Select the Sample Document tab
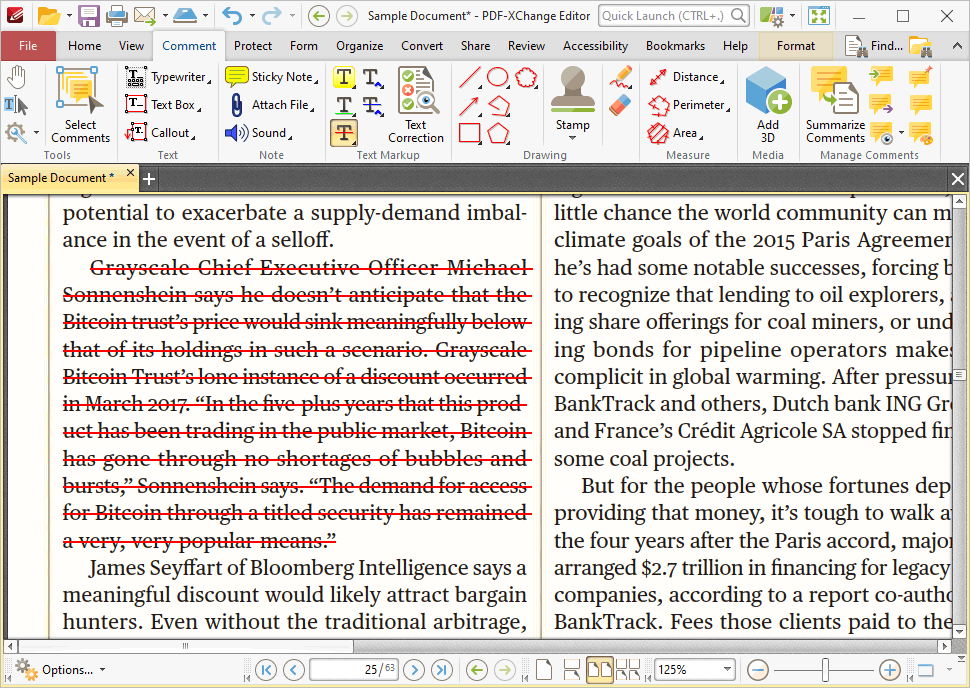The width and height of the screenshot is (970, 688). (61, 178)
